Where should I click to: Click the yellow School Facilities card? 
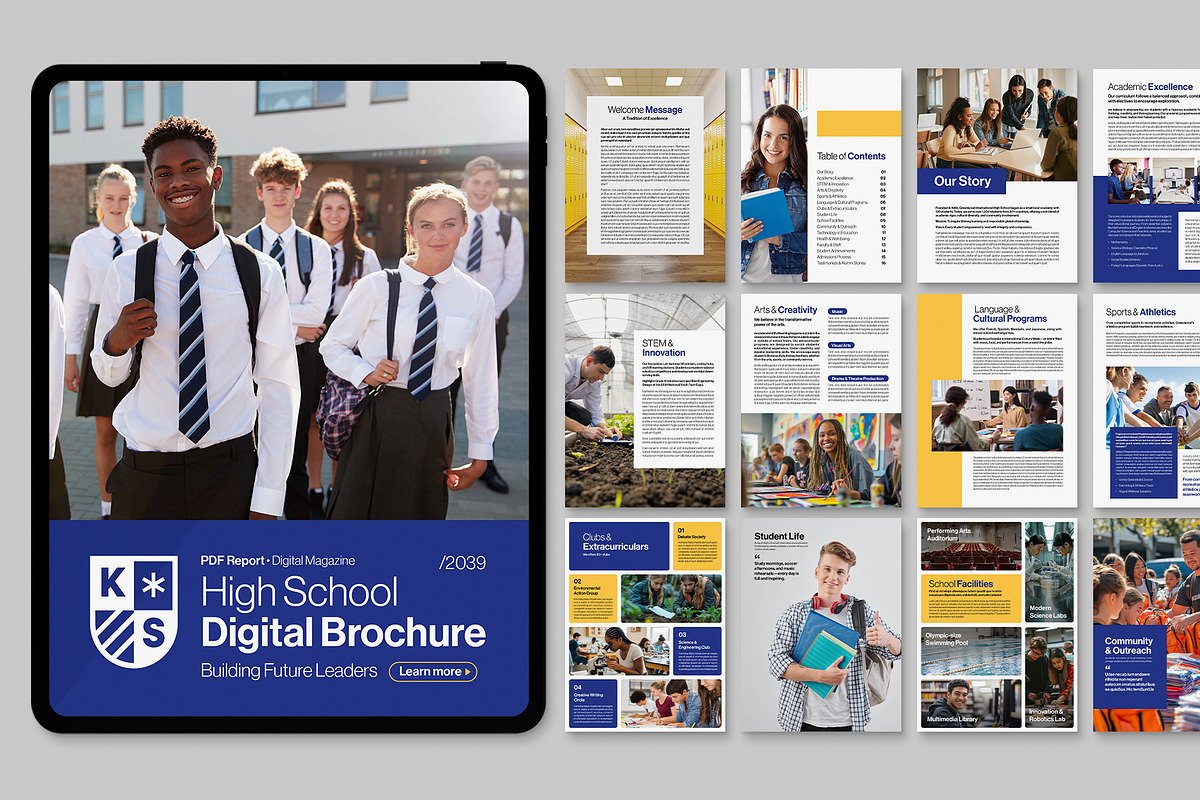point(971,598)
